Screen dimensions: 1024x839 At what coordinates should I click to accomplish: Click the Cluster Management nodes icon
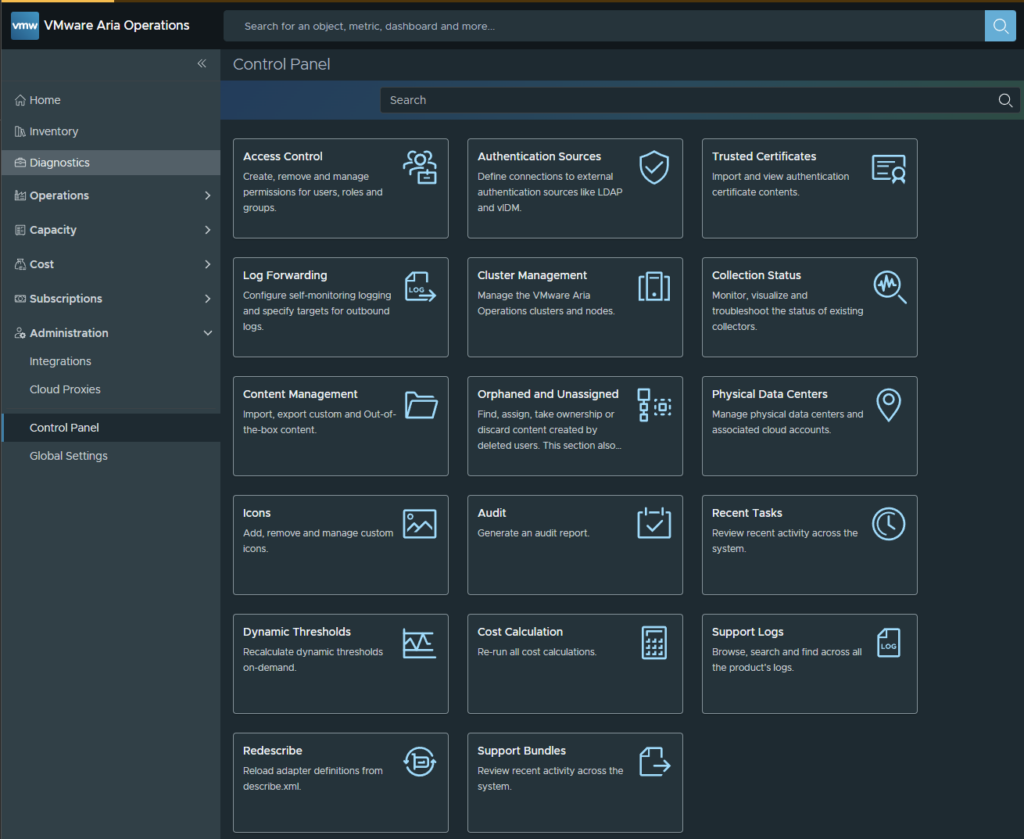click(654, 287)
